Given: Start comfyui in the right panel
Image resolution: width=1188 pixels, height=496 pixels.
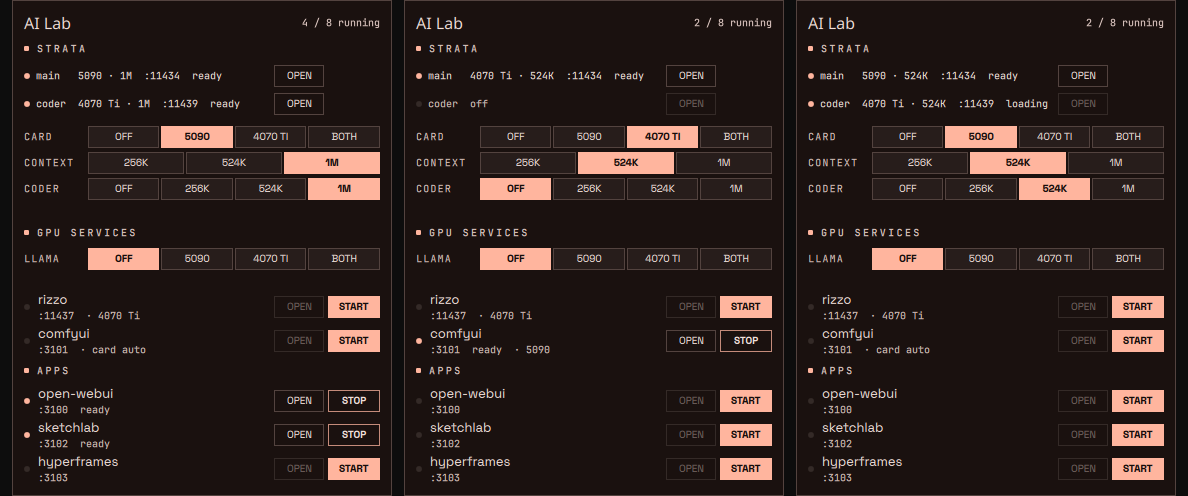Looking at the screenshot, I should point(1138,341).
